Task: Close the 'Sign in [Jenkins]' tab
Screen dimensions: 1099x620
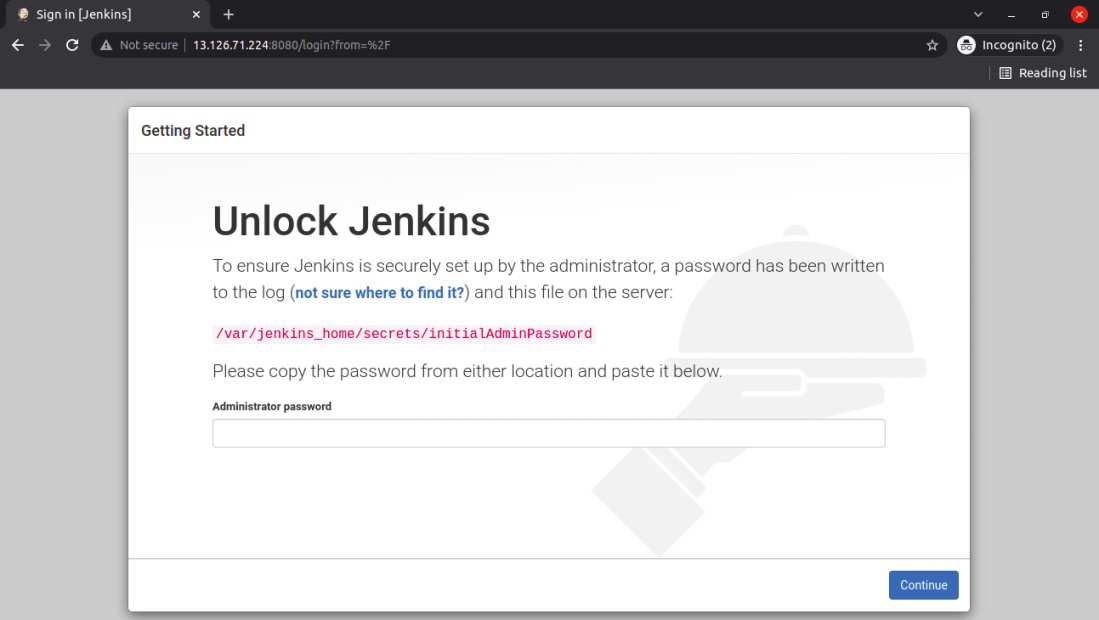Action: click(196, 15)
